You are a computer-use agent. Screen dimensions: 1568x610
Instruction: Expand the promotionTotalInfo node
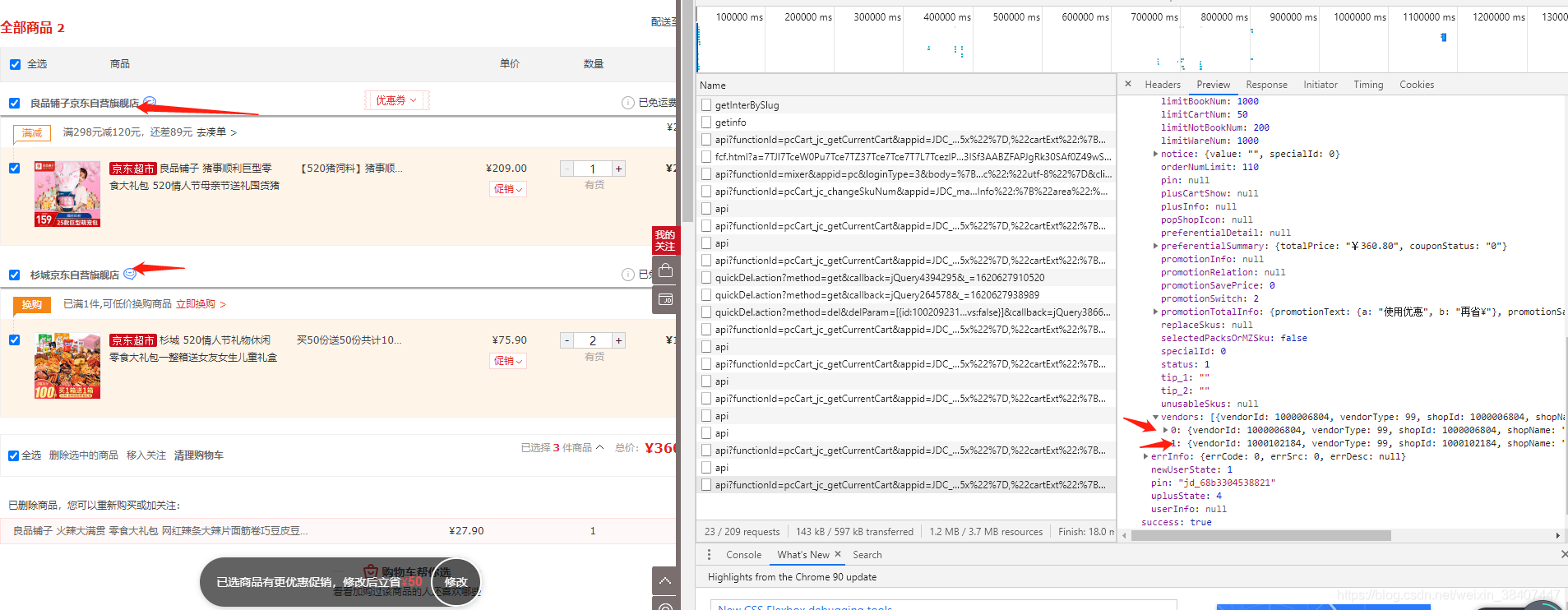tap(1155, 312)
